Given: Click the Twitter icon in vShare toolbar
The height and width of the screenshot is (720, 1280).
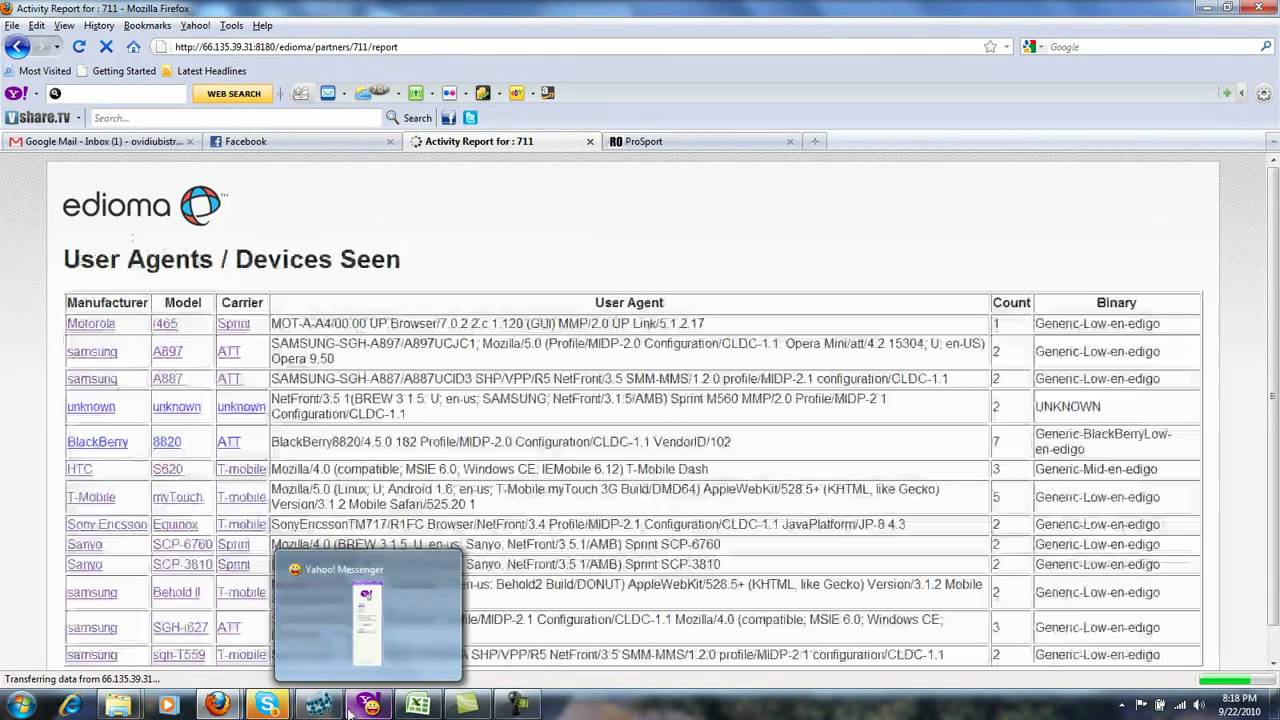Looking at the screenshot, I should pyautogui.click(x=470, y=118).
